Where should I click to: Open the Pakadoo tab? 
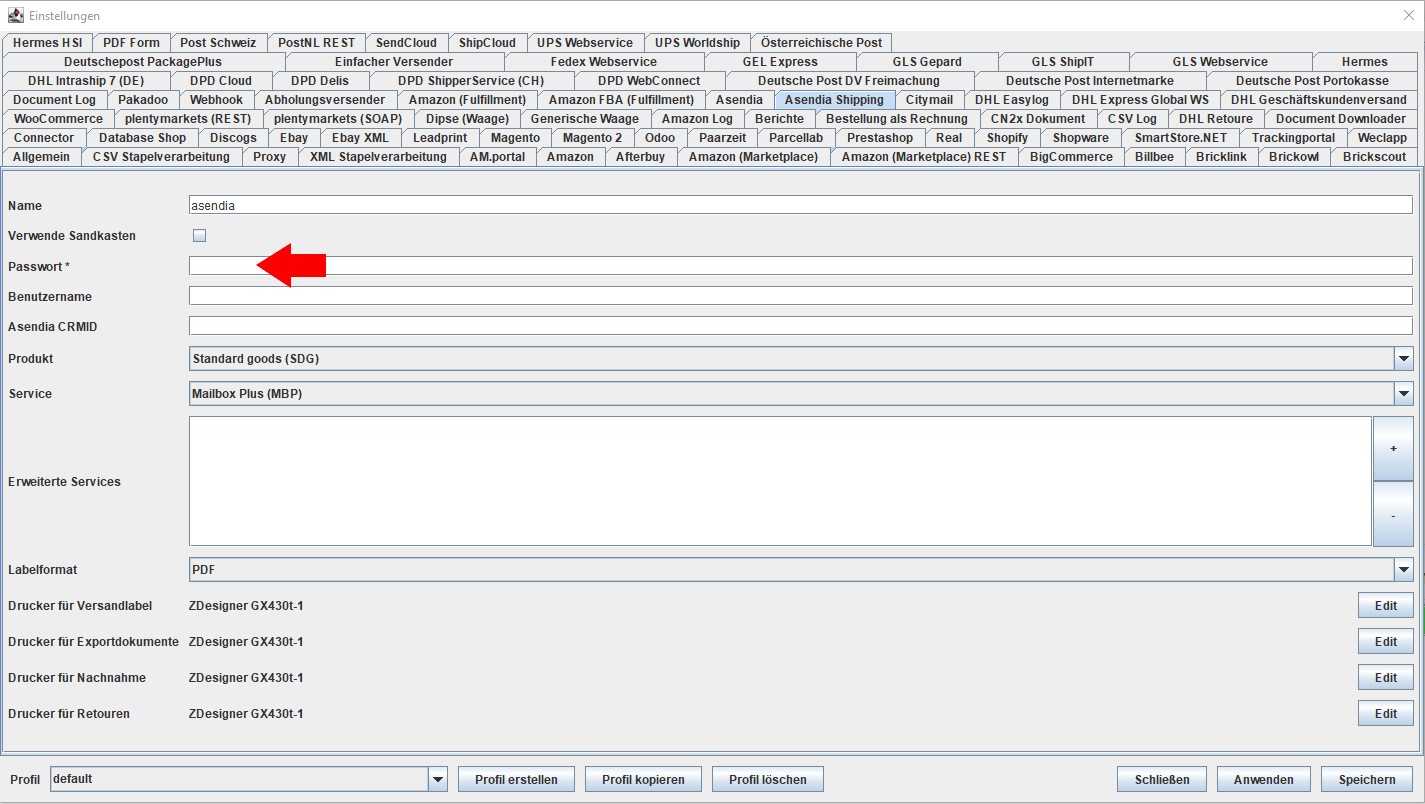click(x=143, y=100)
